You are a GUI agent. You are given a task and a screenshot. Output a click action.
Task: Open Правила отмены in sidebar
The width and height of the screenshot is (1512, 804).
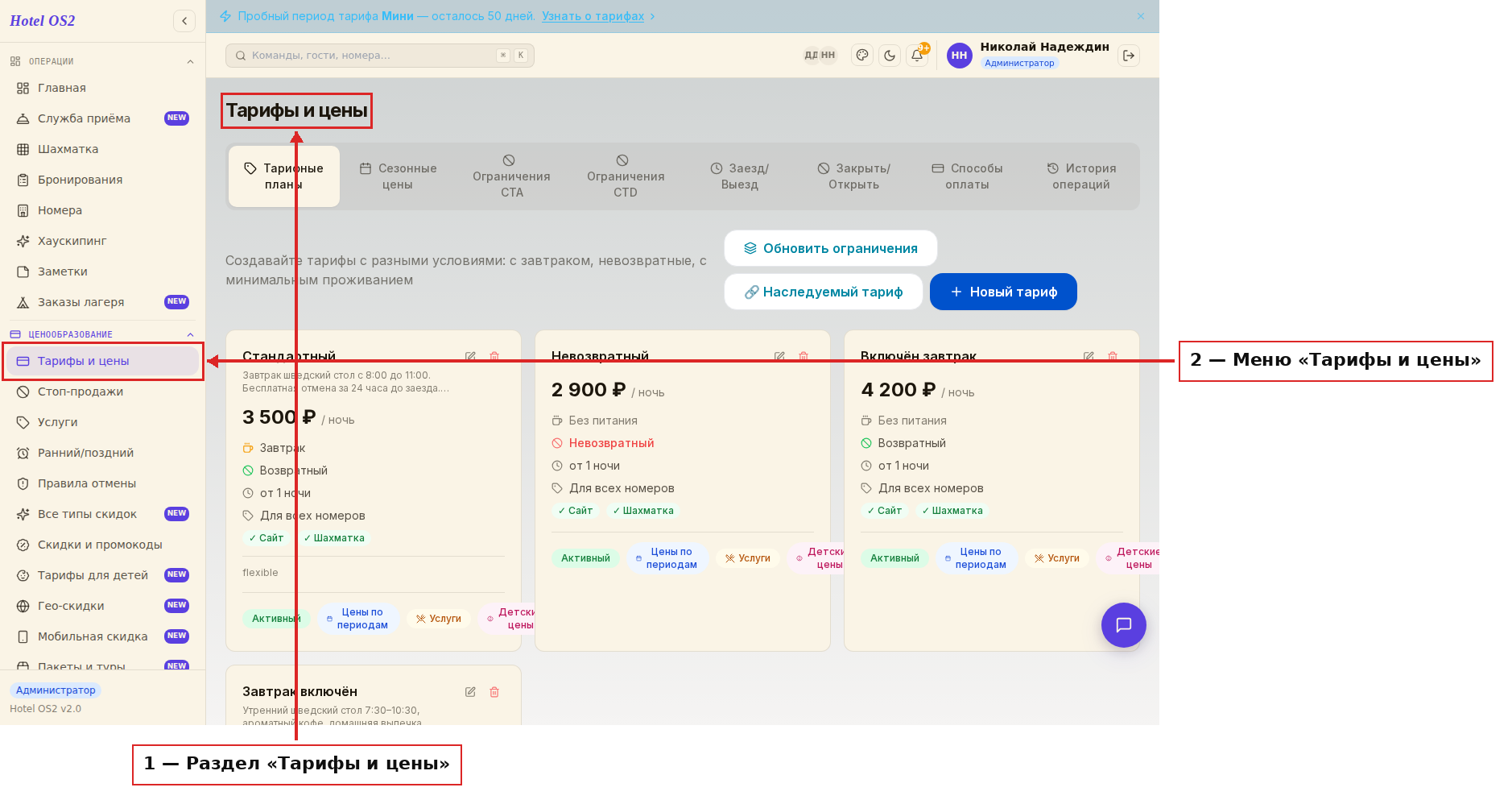[x=102, y=483]
